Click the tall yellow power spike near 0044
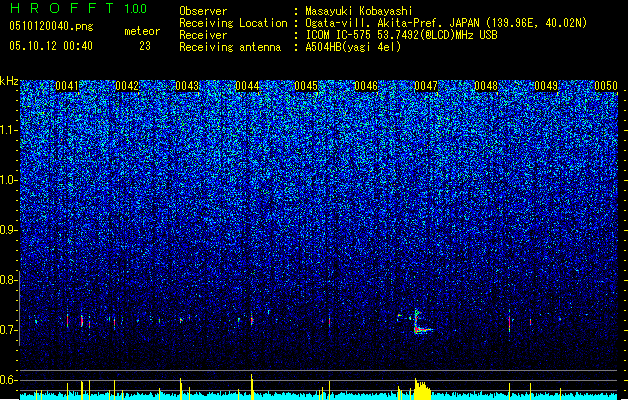The height and width of the screenshot is (400, 629). (x=252, y=387)
